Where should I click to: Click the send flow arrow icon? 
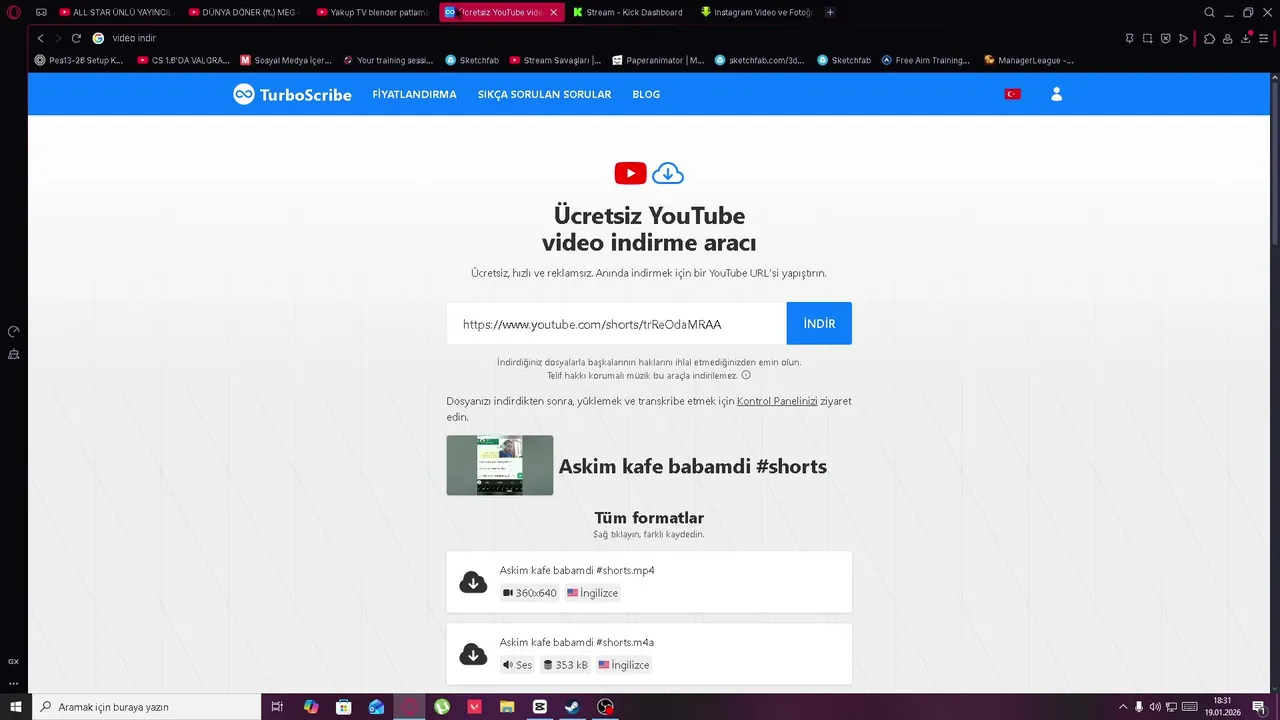coord(1184,38)
